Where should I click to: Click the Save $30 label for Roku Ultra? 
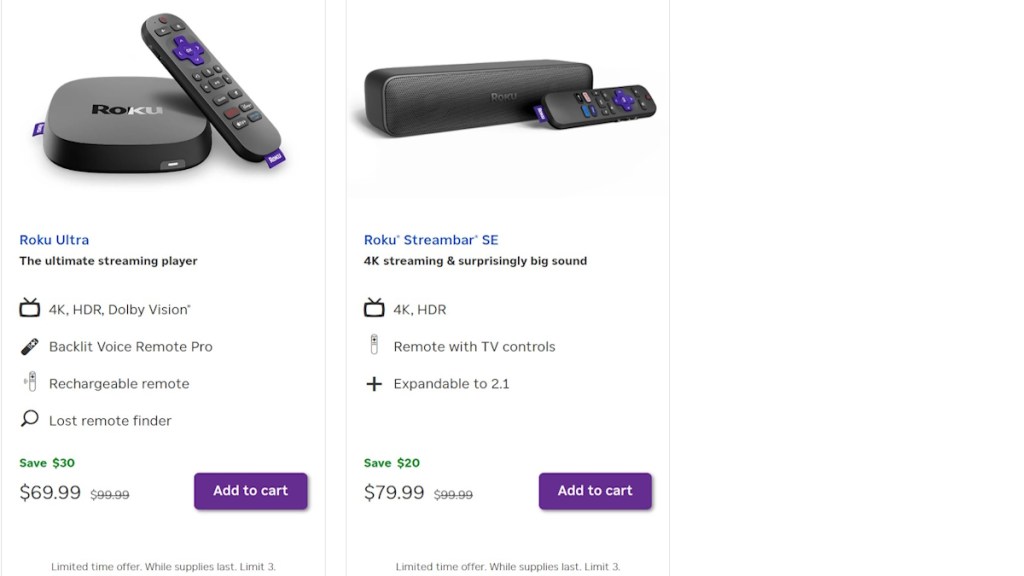coord(46,462)
